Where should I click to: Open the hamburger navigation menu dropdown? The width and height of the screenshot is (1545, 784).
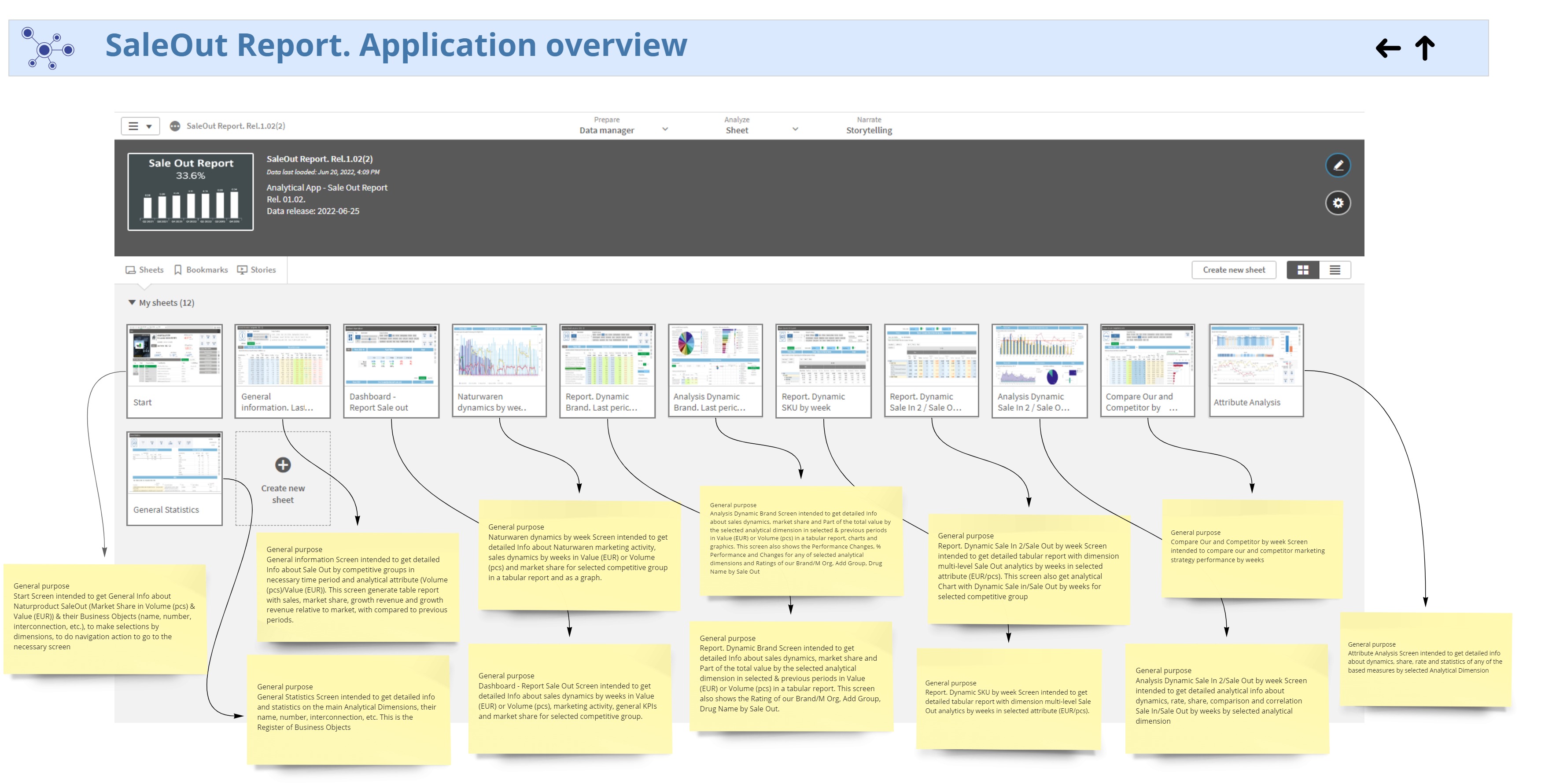140,126
